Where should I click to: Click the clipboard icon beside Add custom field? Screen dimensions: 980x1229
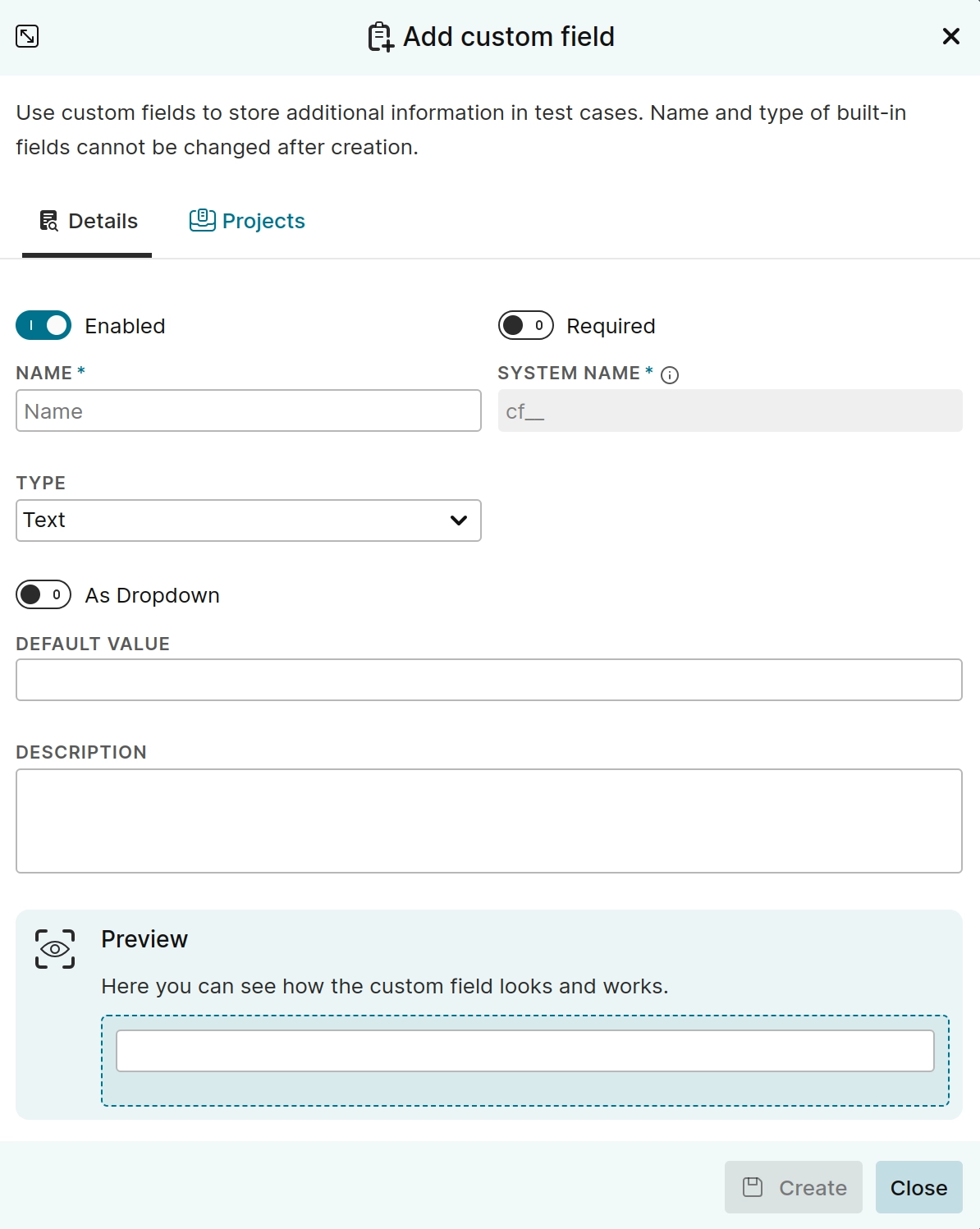[380, 37]
